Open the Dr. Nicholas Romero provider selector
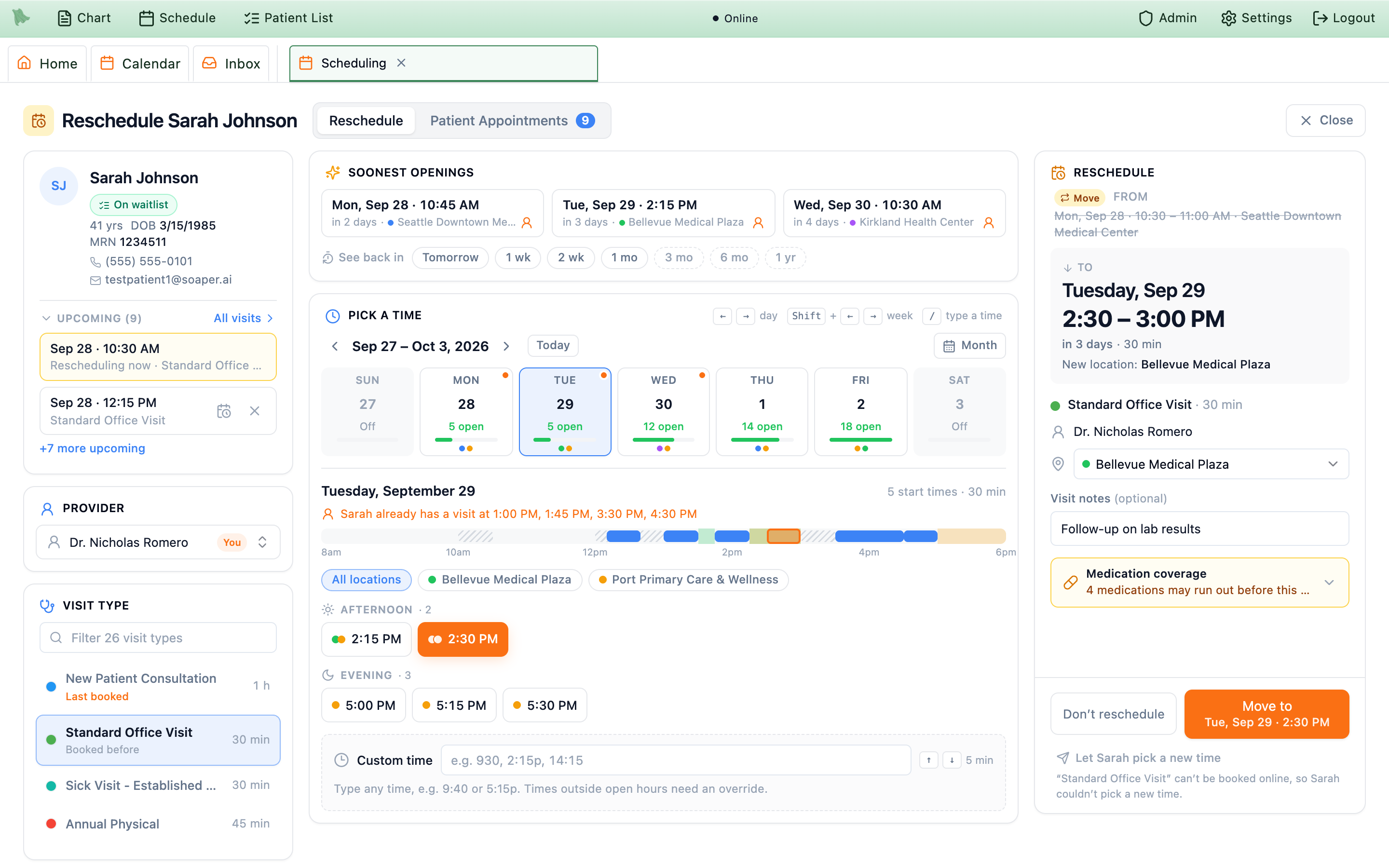Viewport: 1389px width, 868px height. pyautogui.click(x=158, y=542)
